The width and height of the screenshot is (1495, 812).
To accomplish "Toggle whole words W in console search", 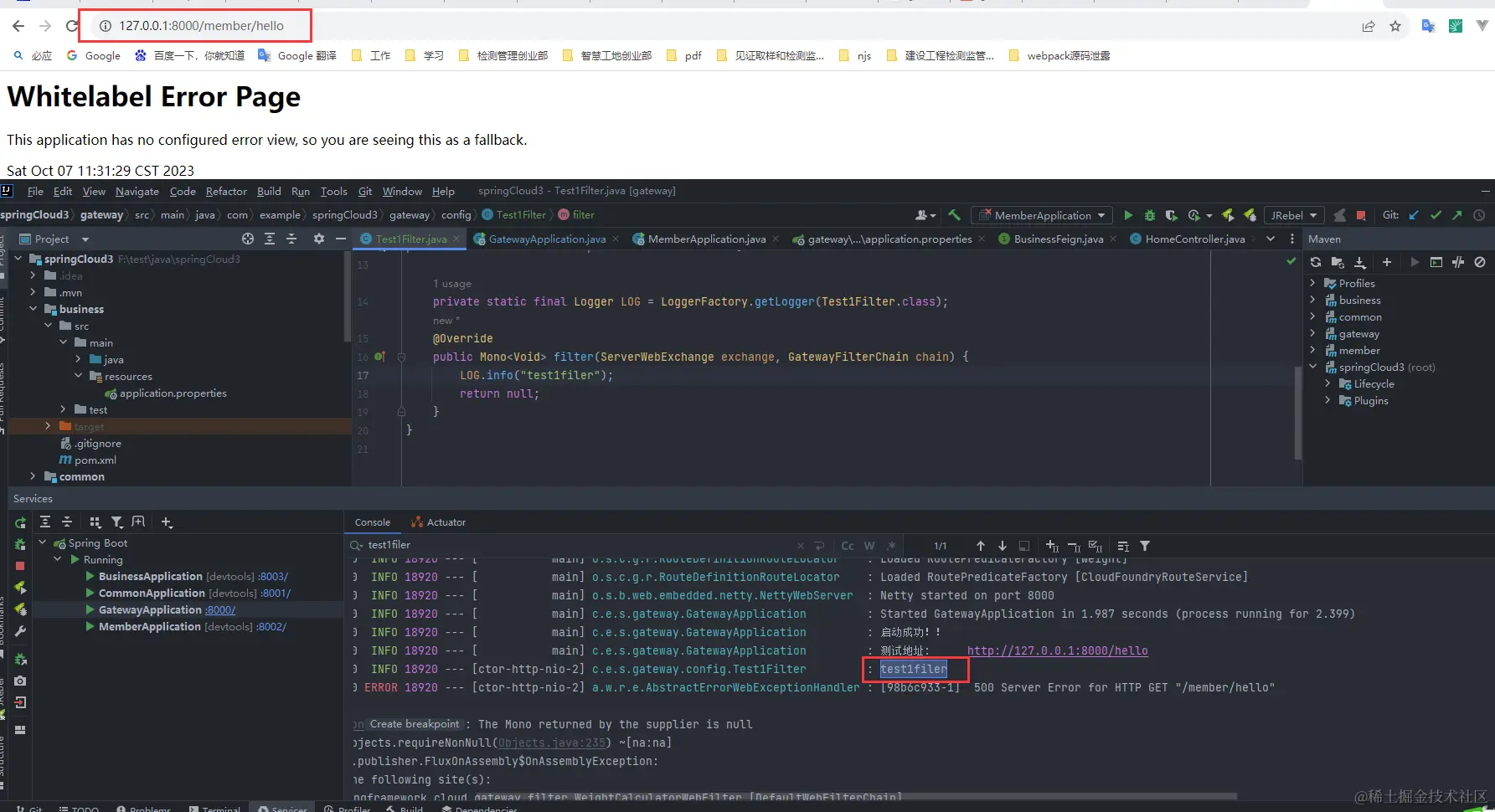I will pos(869,546).
